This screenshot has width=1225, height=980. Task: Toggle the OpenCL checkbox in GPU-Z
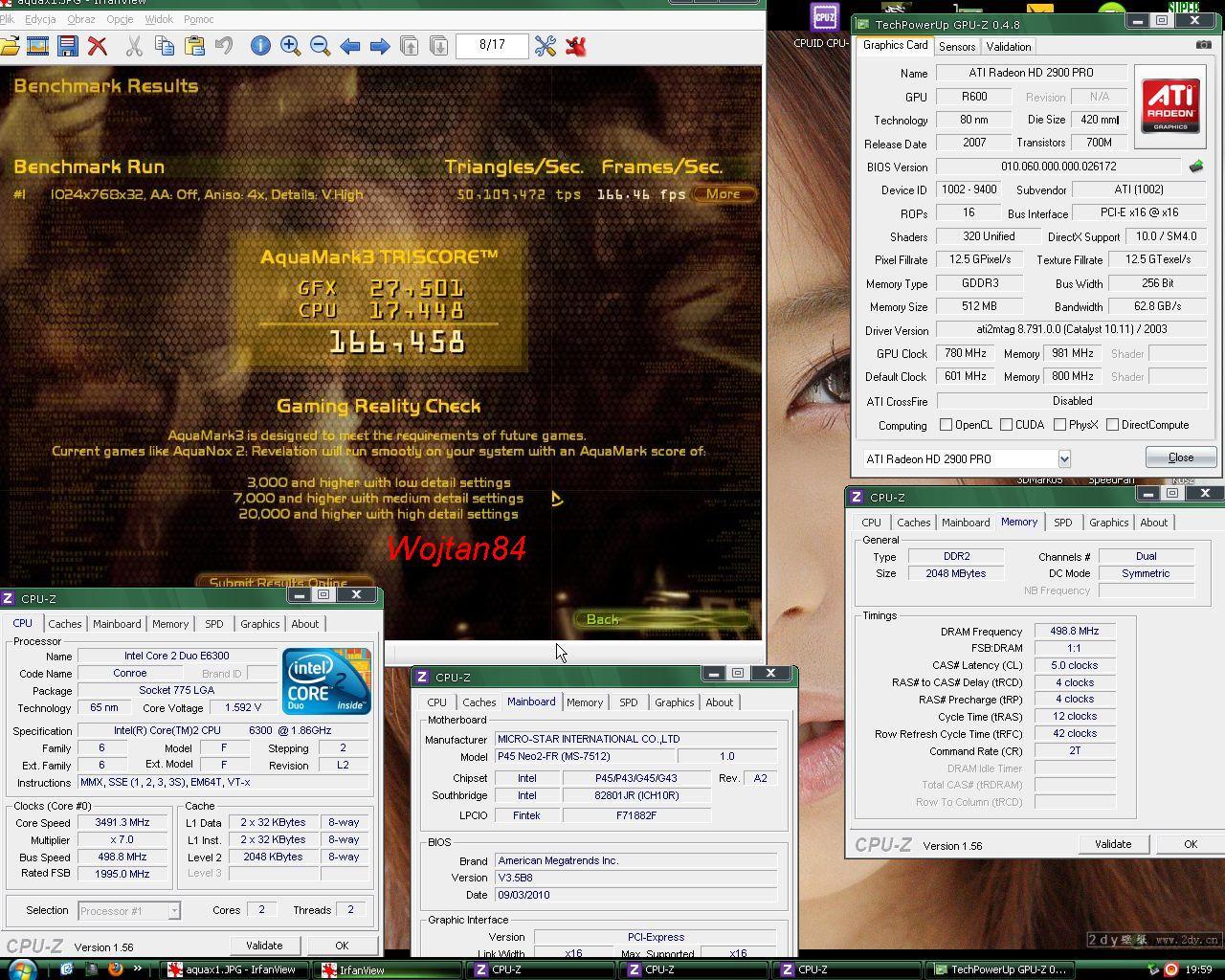[946, 425]
